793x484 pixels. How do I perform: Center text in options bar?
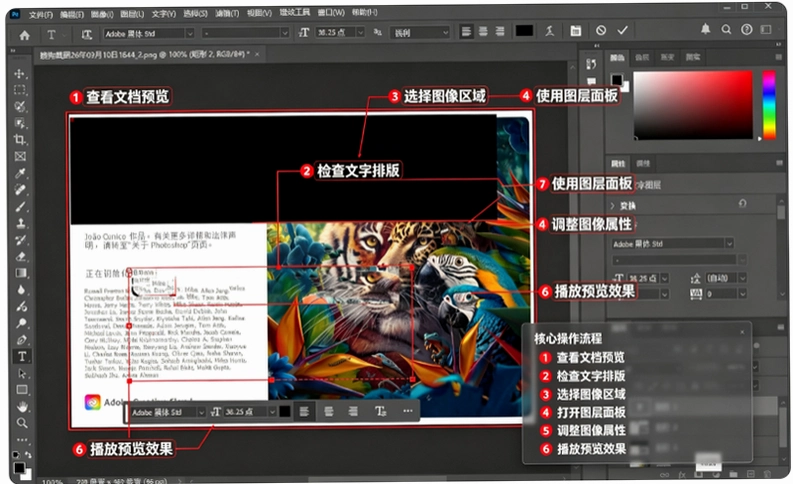pyautogui.click(x=483, y=31)
